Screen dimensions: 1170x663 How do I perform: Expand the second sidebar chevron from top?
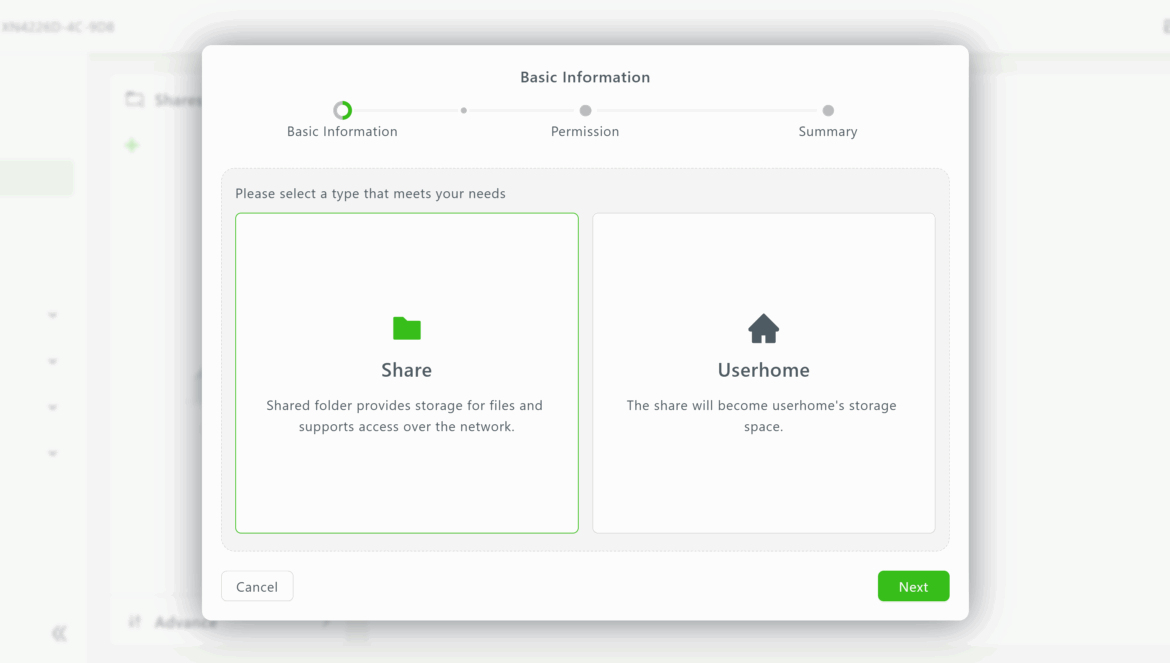pyautogui.click(x=53, y=361)
